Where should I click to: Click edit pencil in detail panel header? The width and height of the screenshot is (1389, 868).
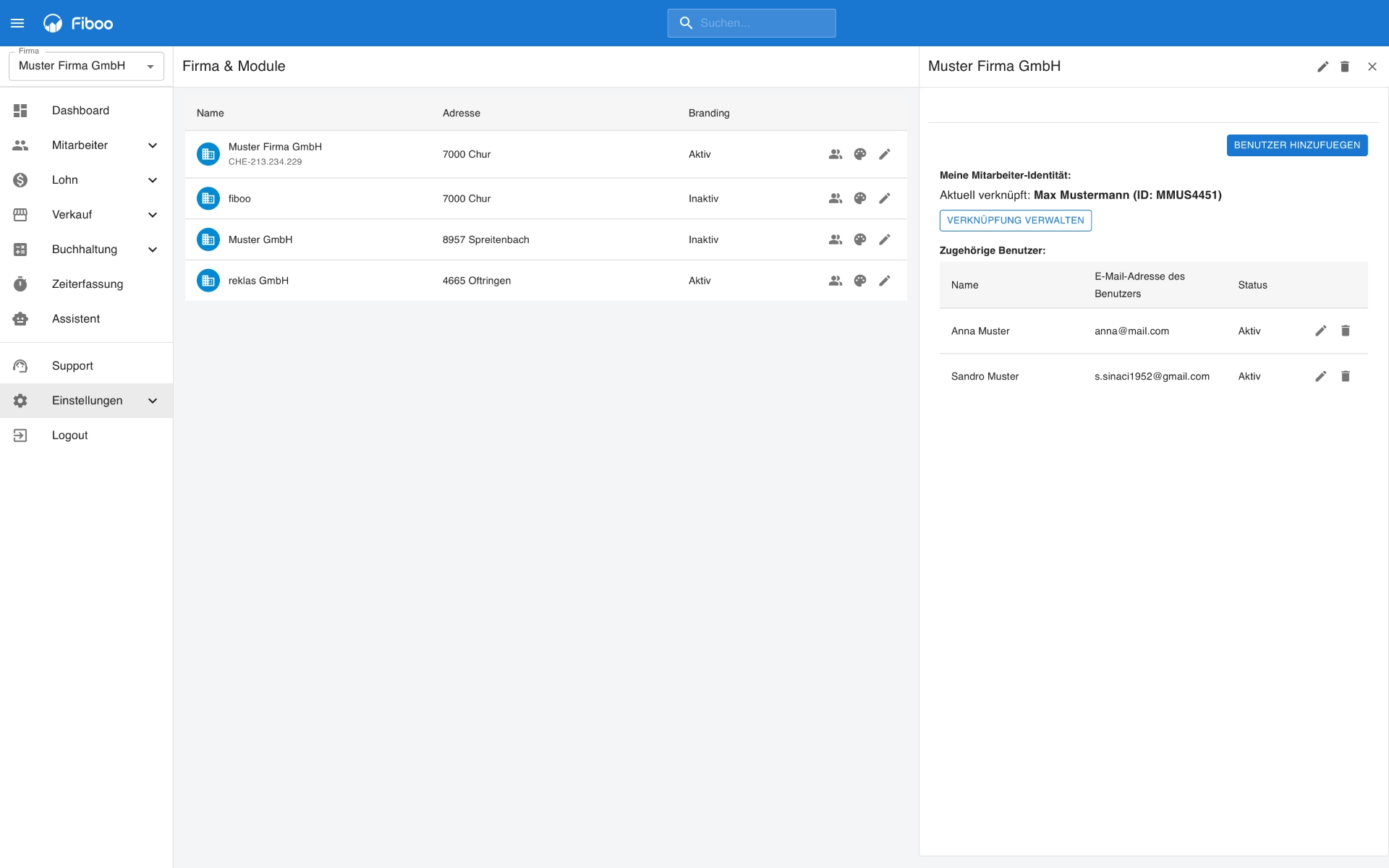click(x=1322, y=67)
